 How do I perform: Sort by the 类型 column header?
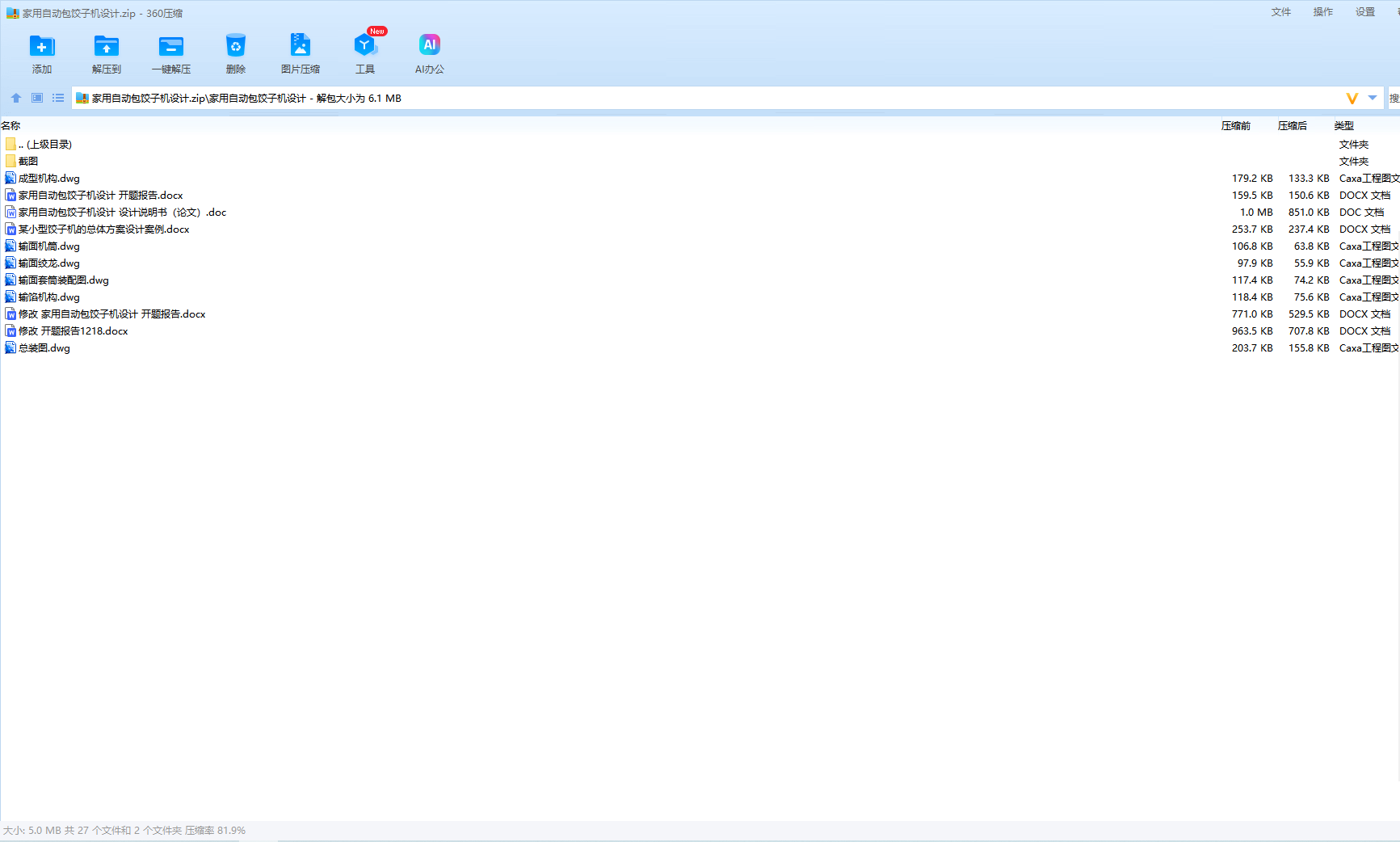(x=1344, y=126)
